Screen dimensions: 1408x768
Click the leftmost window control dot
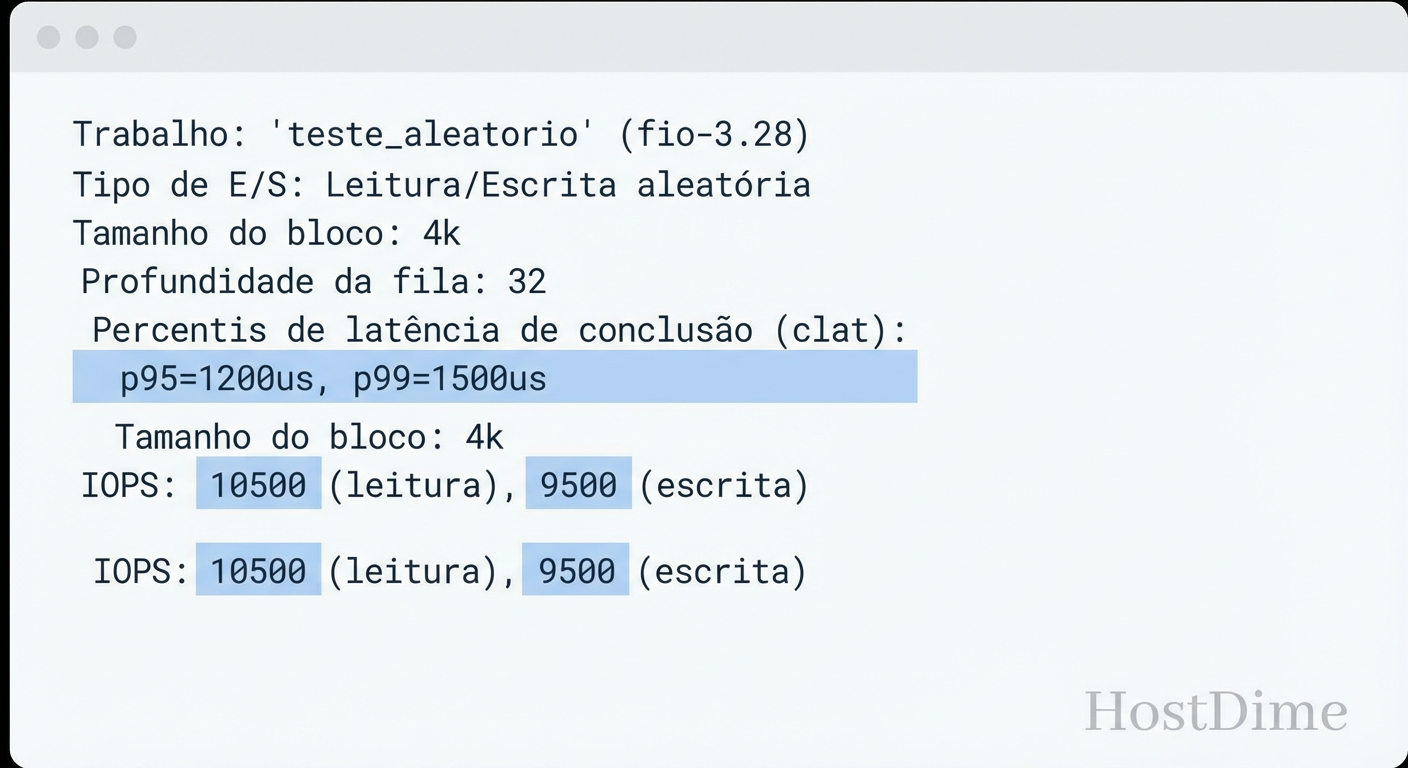point(48,38)
